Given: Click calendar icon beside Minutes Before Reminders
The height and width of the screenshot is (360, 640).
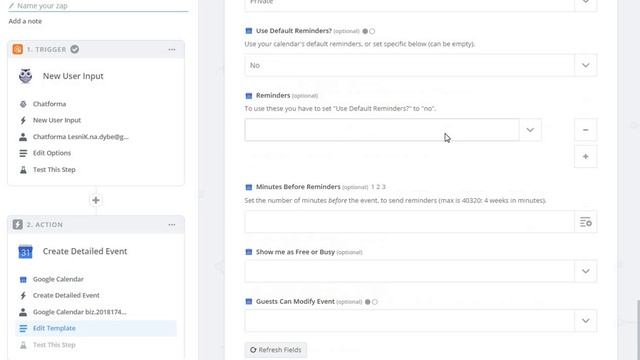Looking at the screenshot, I should click(x=249, y=187).
